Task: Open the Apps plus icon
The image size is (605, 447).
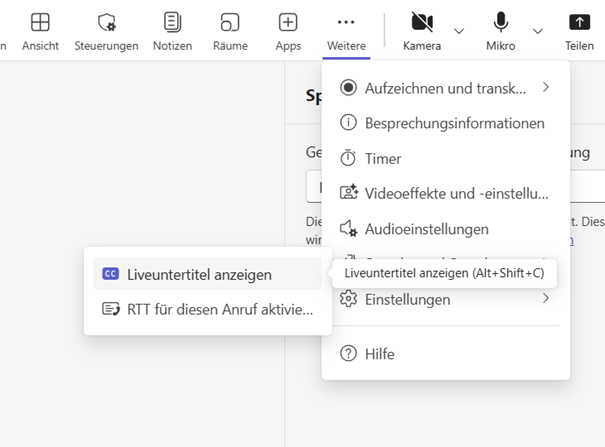Action: pyautogui.click(x=288, y=22)
